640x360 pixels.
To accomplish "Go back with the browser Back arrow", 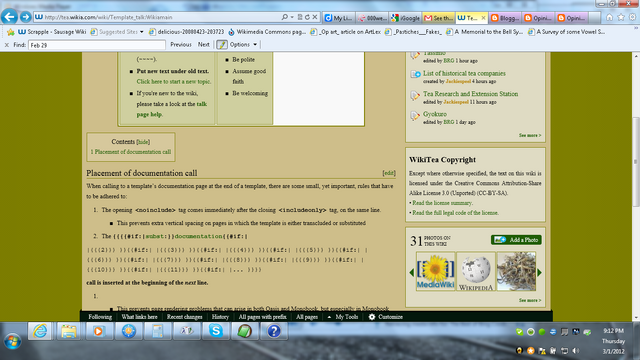I will 9,17.
